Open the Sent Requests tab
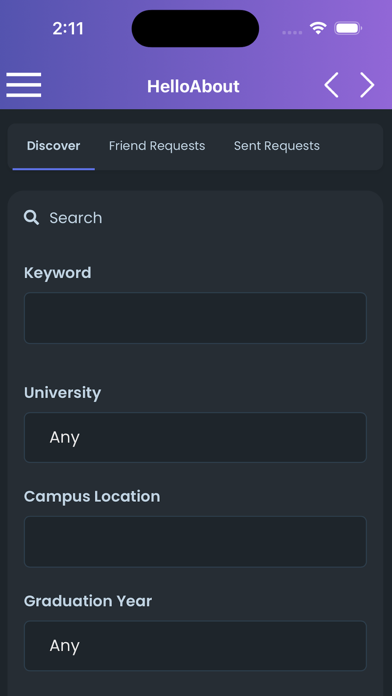The image size is (392, 696). coord(277,146)
